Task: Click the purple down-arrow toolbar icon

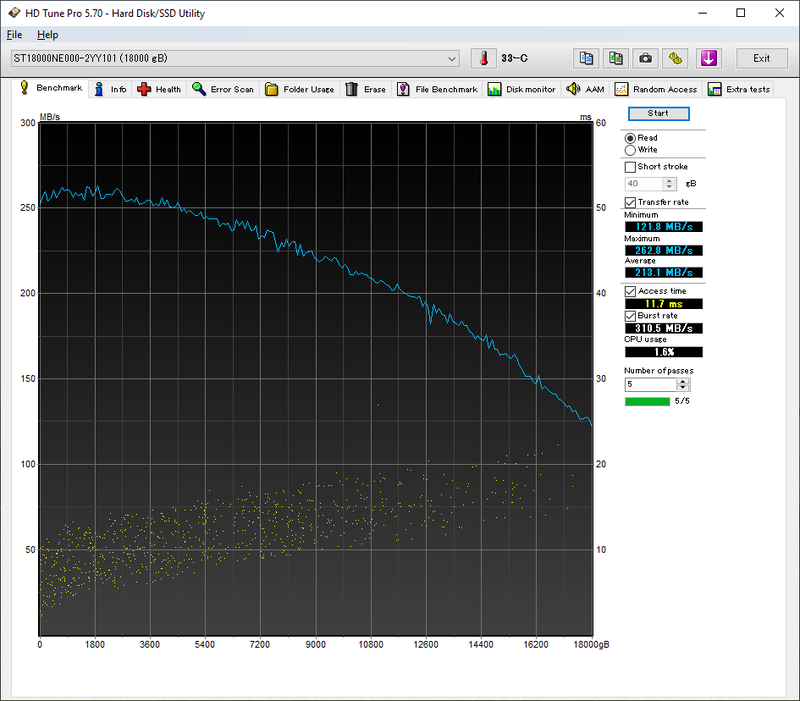Action: [708, 58]
